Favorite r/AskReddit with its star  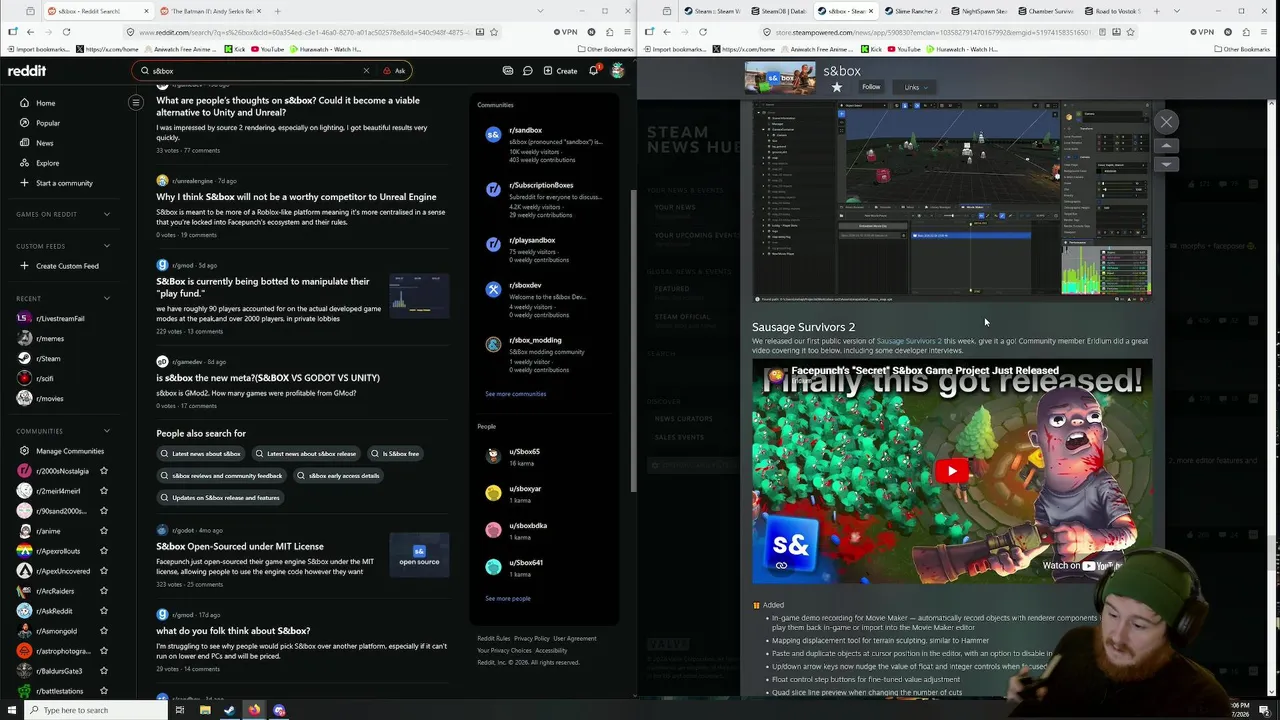coord(104,611)
